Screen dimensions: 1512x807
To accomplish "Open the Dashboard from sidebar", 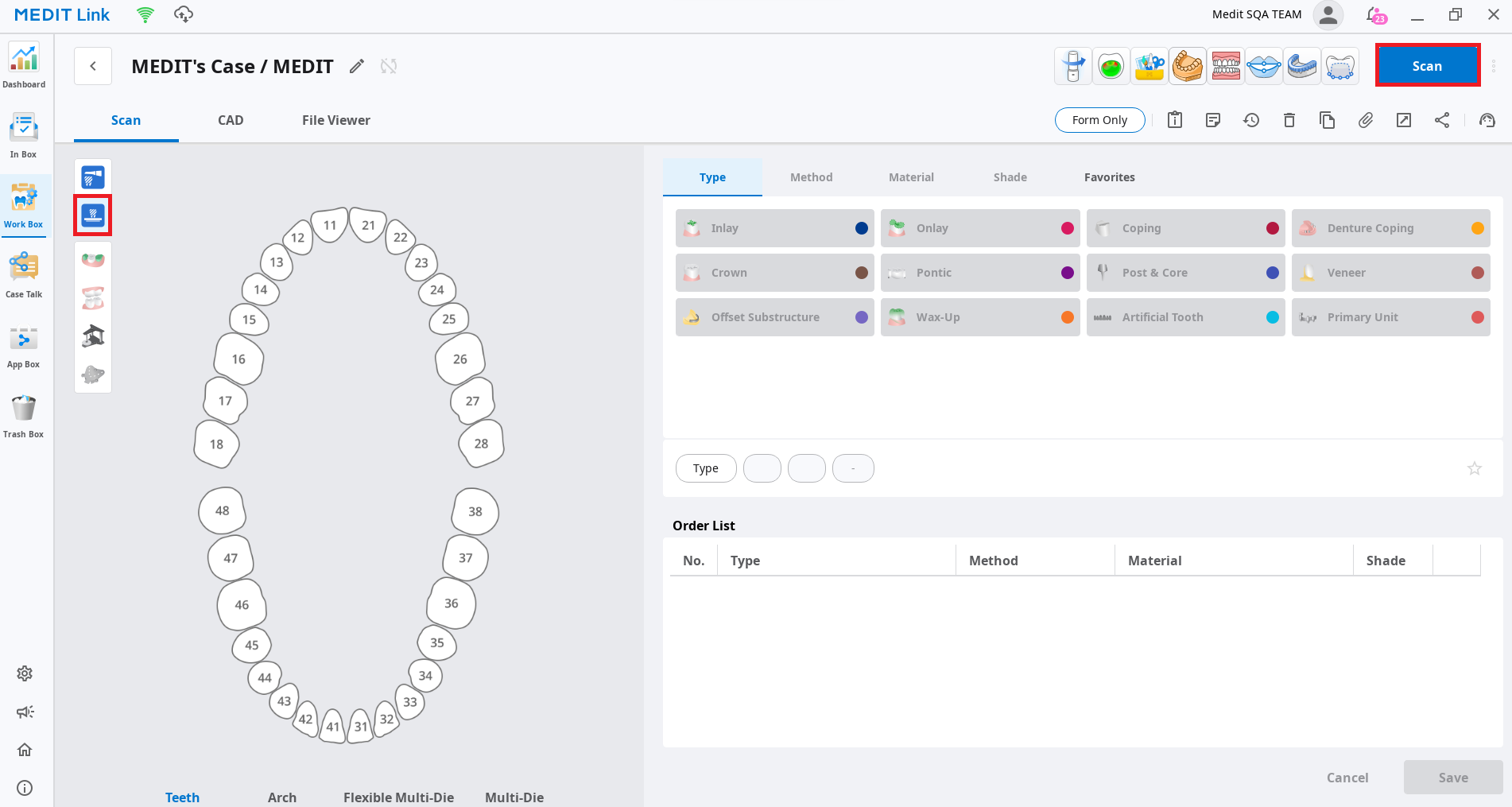I will (x=24, y=66).
